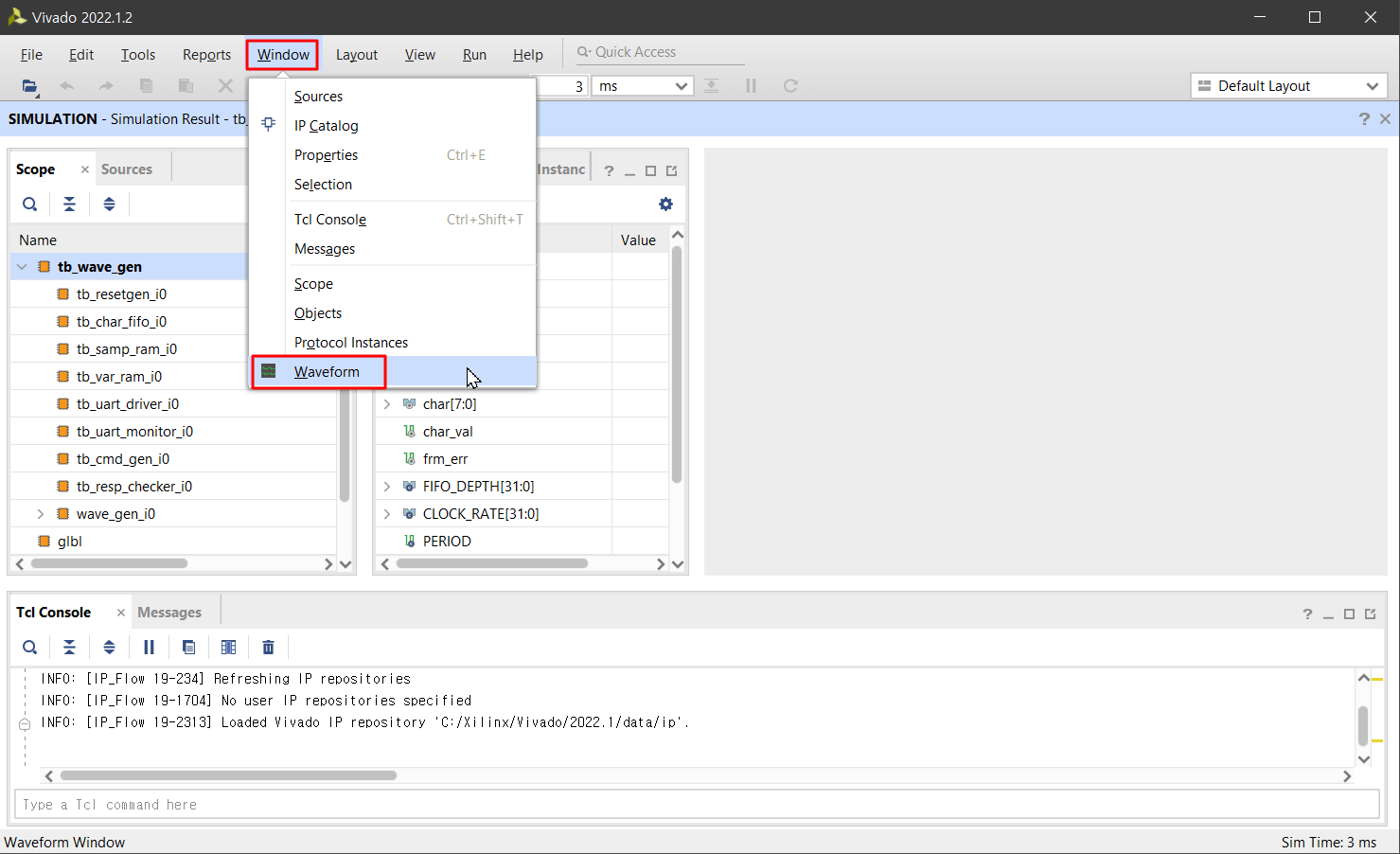Viewport: 1400px width, 854px height.
Task: Open the Layout menu
Action: point(357,55)
